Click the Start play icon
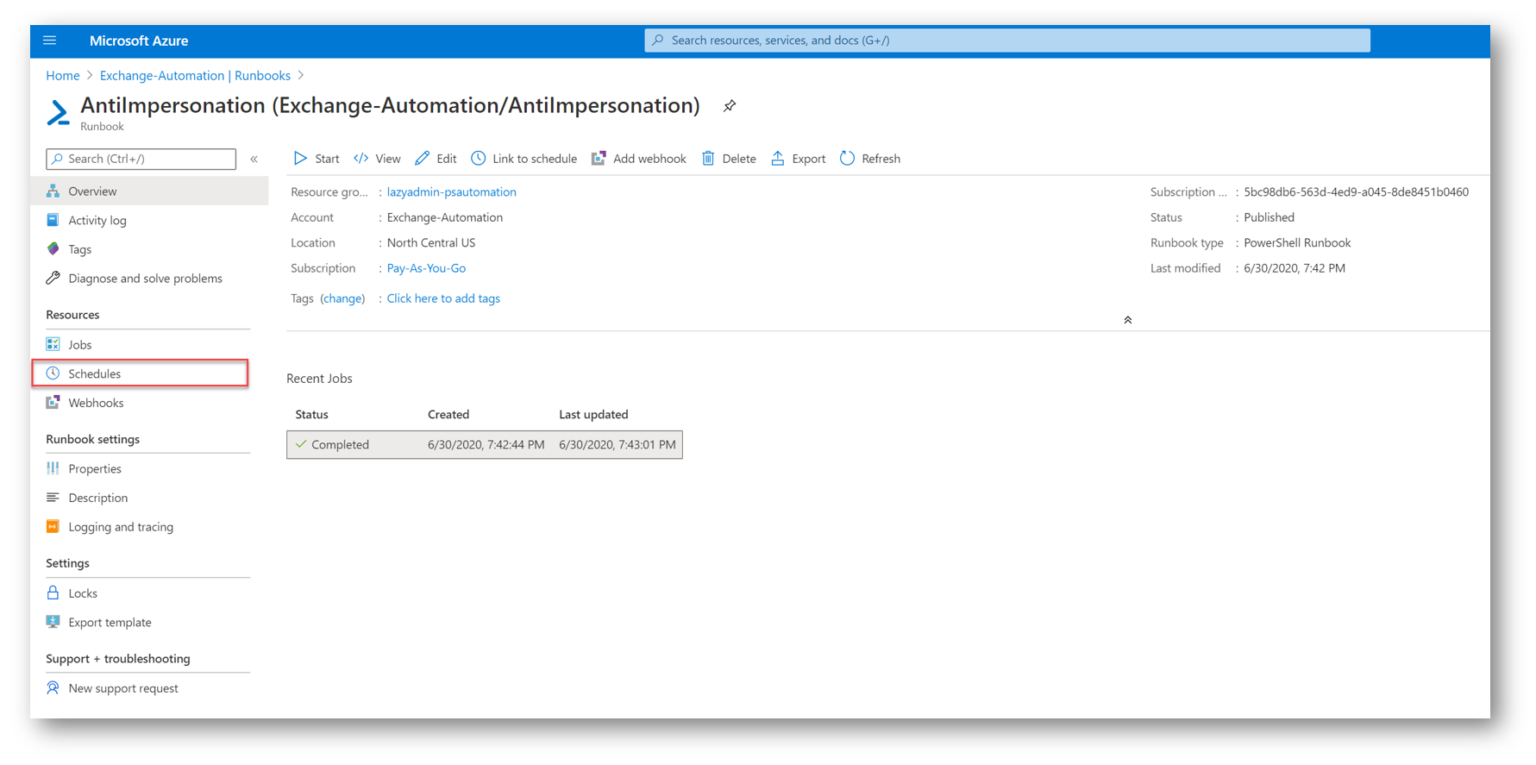This screenshot has width=1536, height=765. (300, 159)
